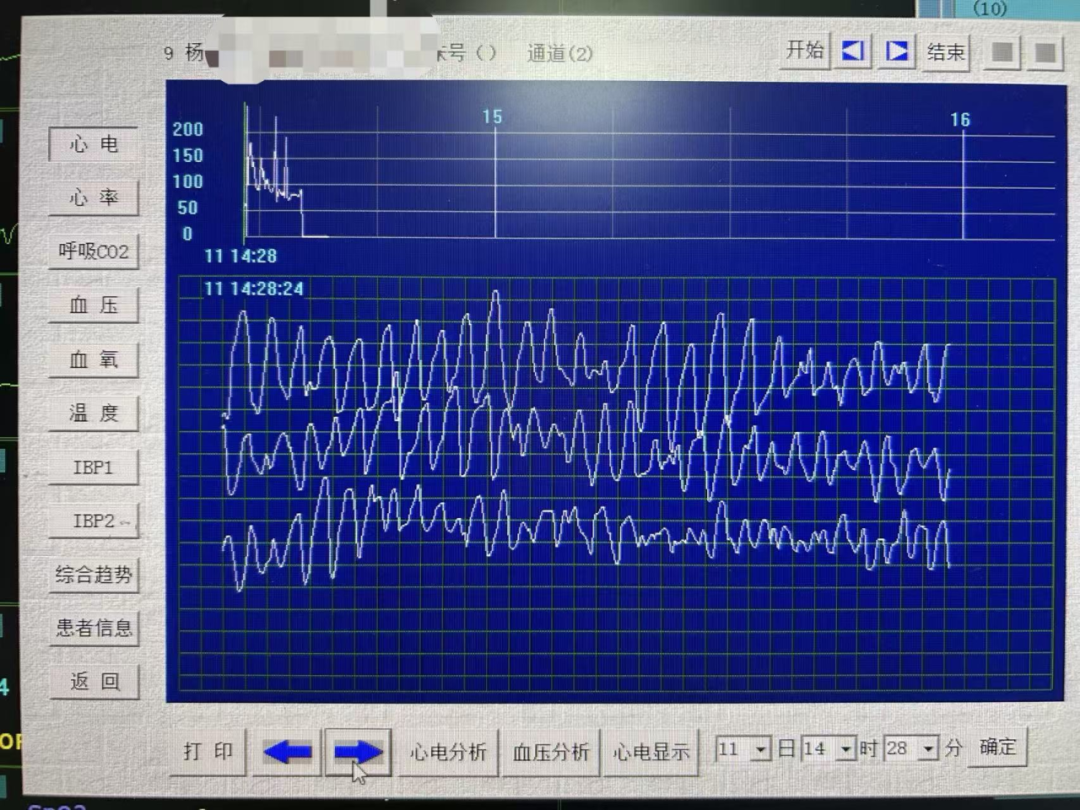The height and width of the screenshot is (810, 1080).
Task: Click the 15 hour marker on trend chart
Action: click(x=493, y=118)
